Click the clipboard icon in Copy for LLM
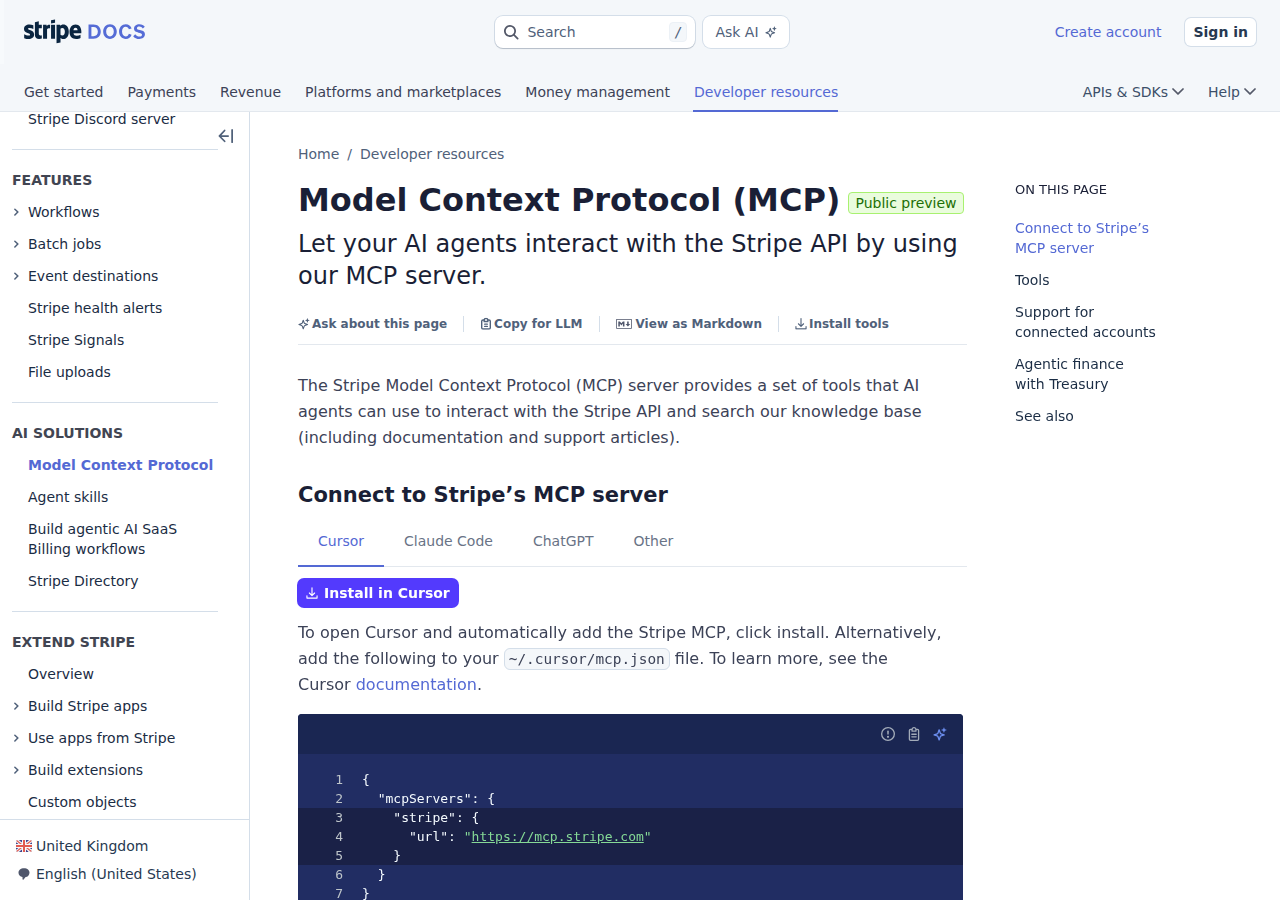Screen dimensions: 1280x900 [x=486, y=324]
